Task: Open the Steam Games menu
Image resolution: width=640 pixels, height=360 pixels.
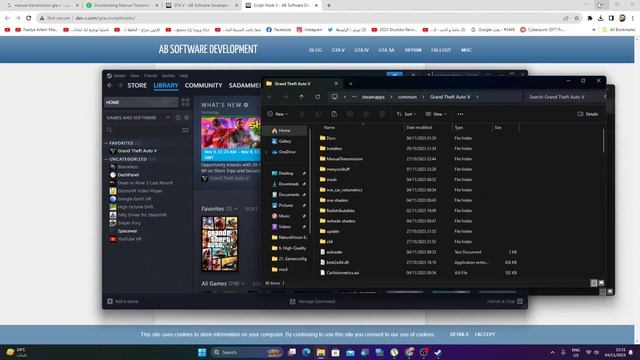Action: click(x=168, y=76)
